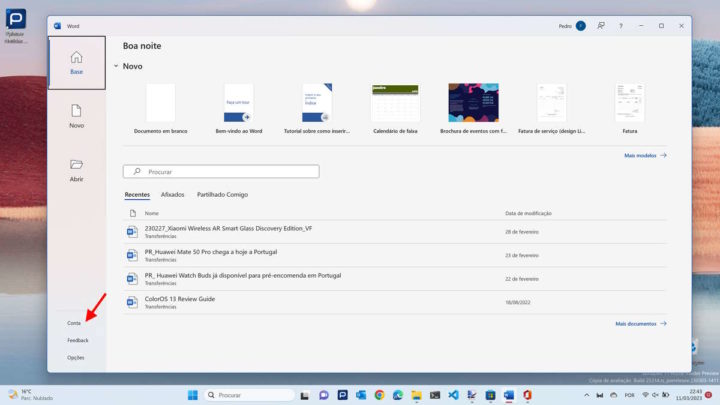Open the Conta account page

[74, 323]
